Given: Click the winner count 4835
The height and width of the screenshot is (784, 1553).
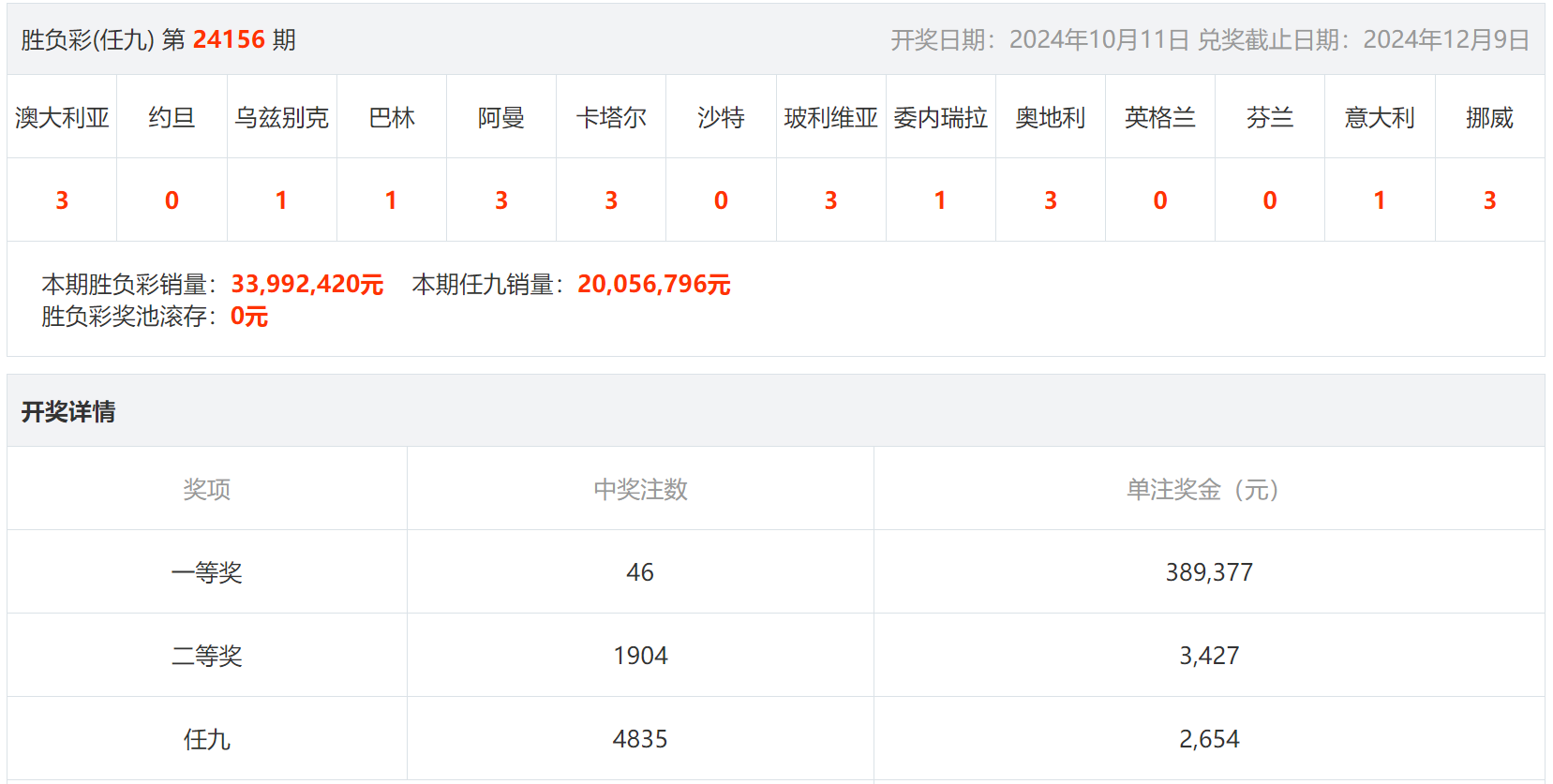Looking at the screenshot, I should click(640, 739).
